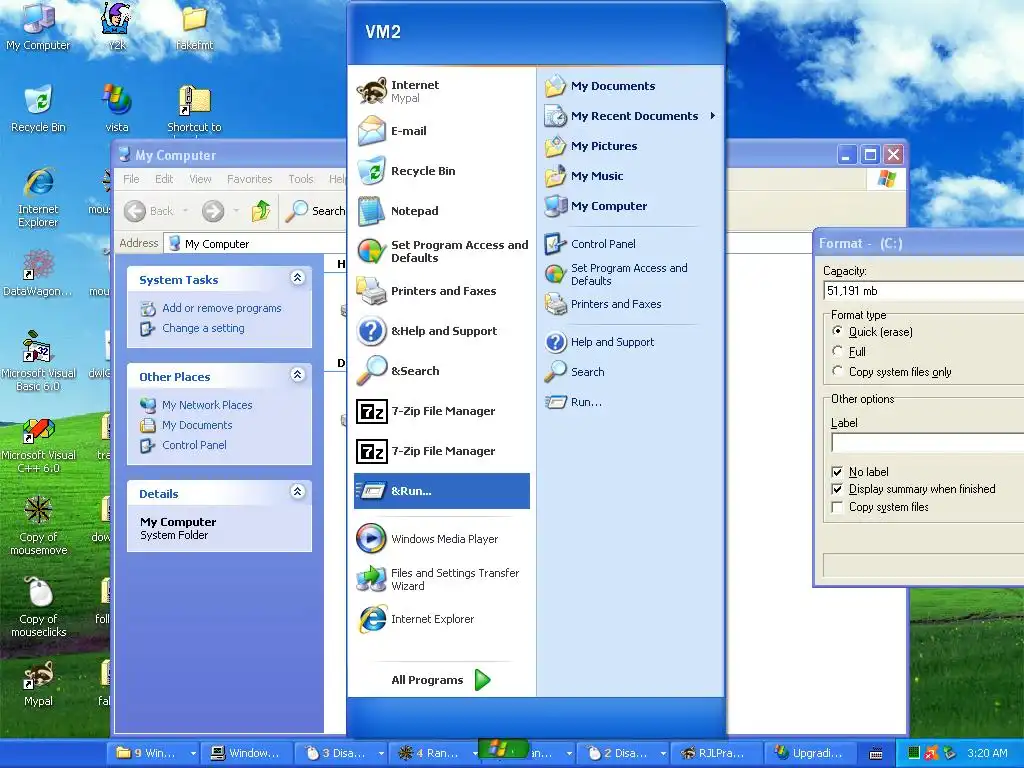
Task: Expand 3 Disa... taskbar group dropdown
Action: [381, 753]
